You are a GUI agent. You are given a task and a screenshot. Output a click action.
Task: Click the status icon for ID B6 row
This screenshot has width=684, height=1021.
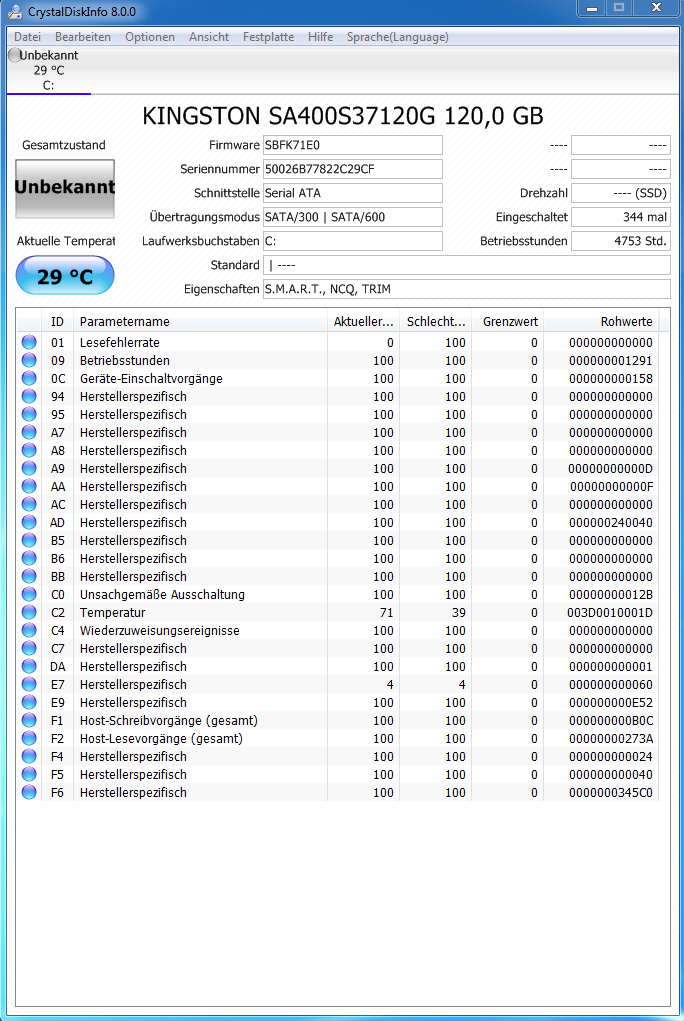(x=29, y=559)
